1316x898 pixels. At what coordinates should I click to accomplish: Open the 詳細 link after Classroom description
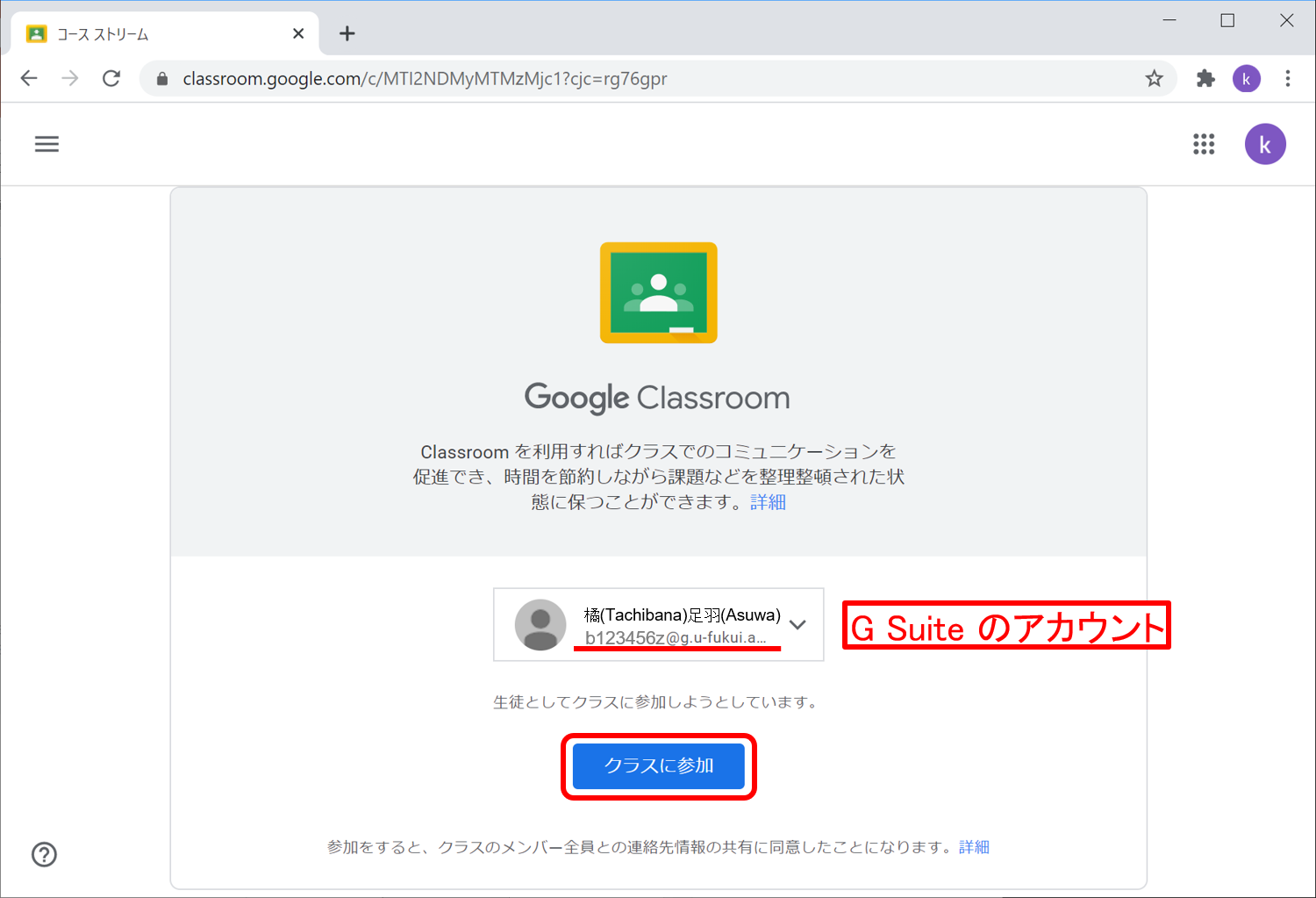[x=769, y=502]
